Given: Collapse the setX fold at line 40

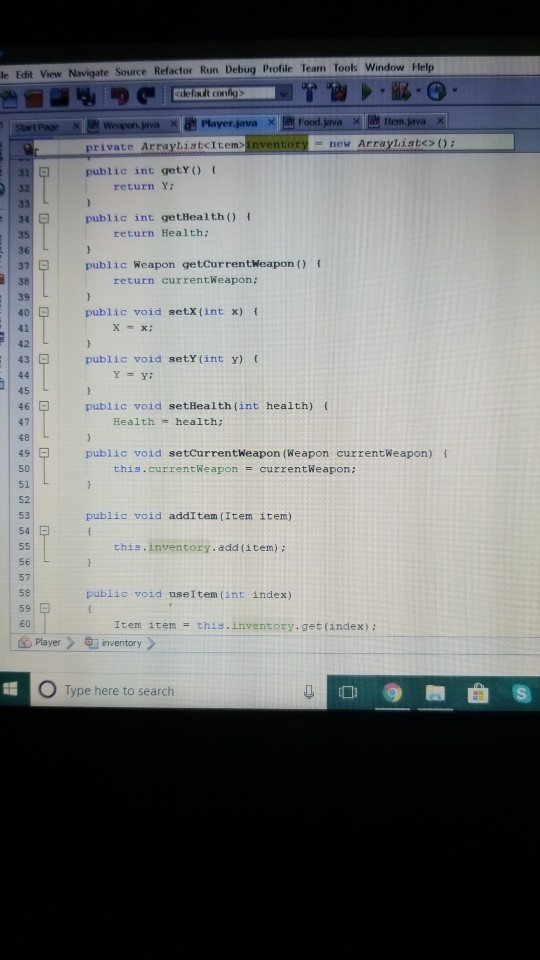Looking at the screenshot, I should [x=44, y=312].
